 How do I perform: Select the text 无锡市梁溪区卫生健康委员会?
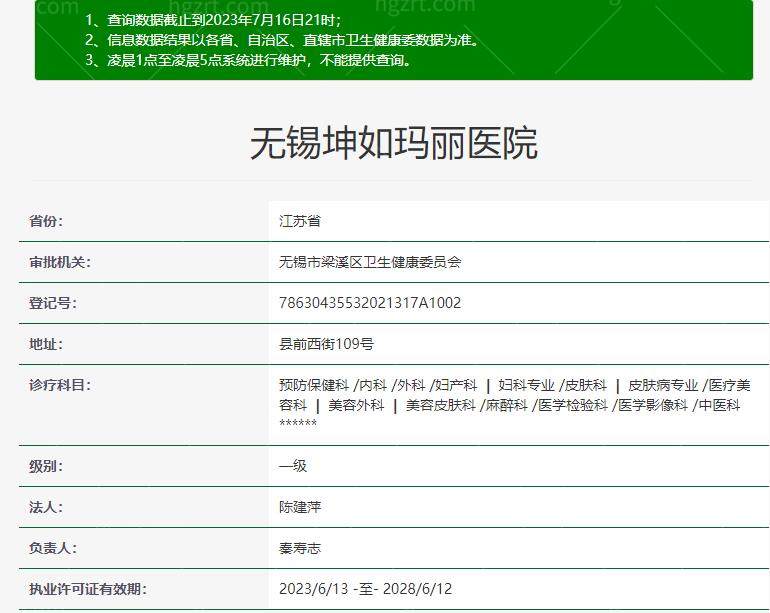click(370, 262)
